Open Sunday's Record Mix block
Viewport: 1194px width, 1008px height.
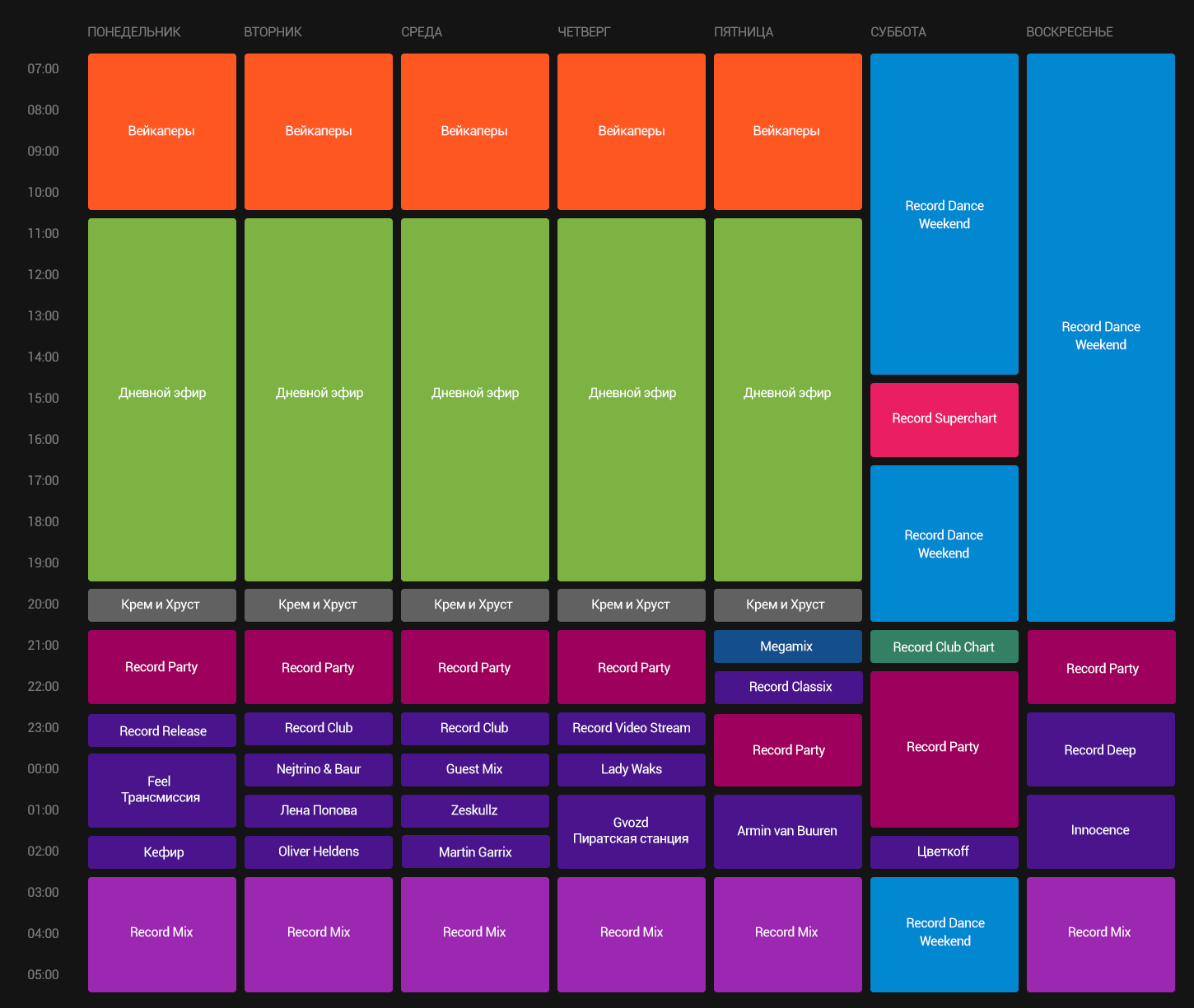1101,935
